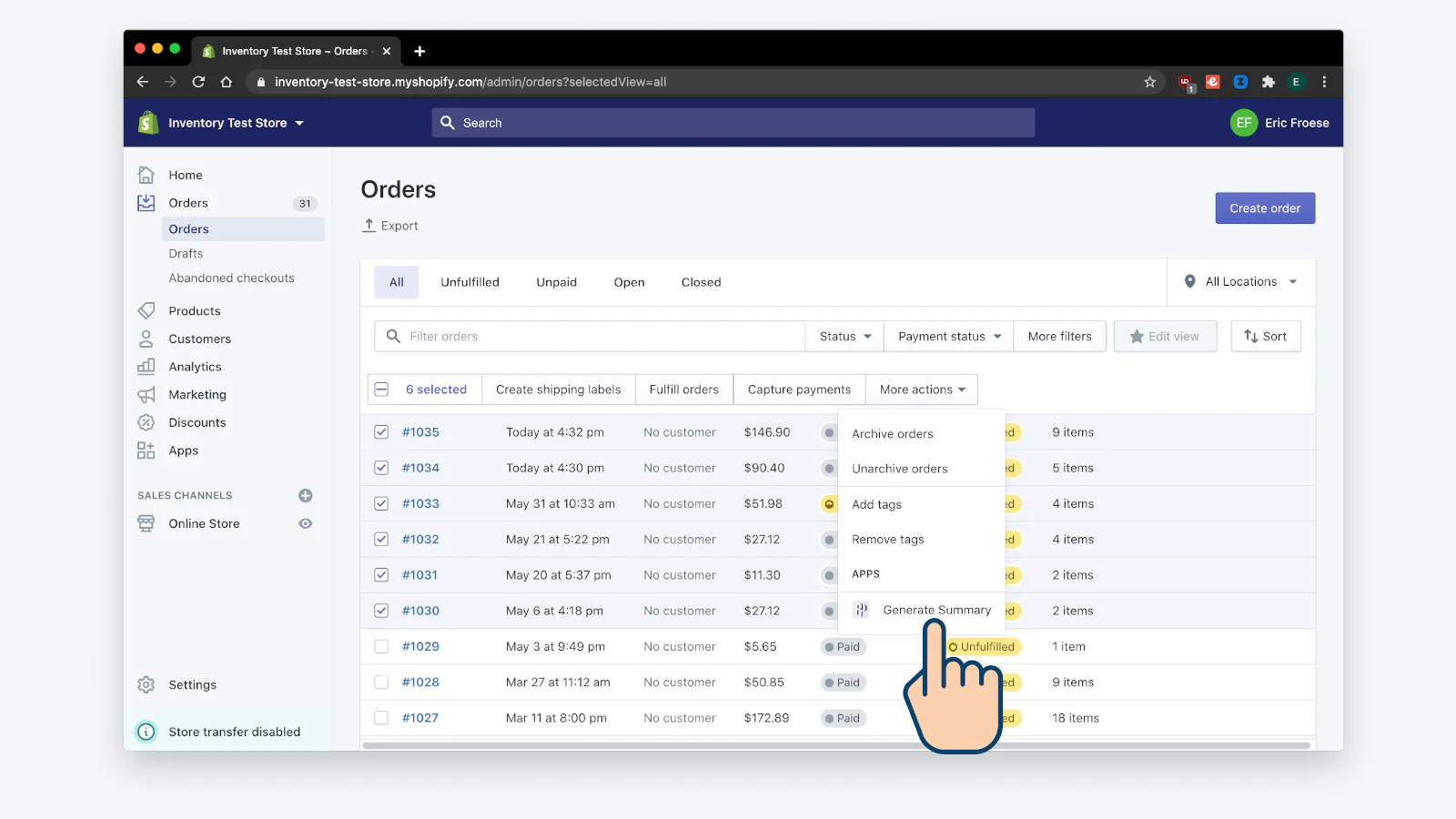The height and width of the screenshot is (819, 1456).
Task: Click the Settings gear icon
Action: point(146,684)
